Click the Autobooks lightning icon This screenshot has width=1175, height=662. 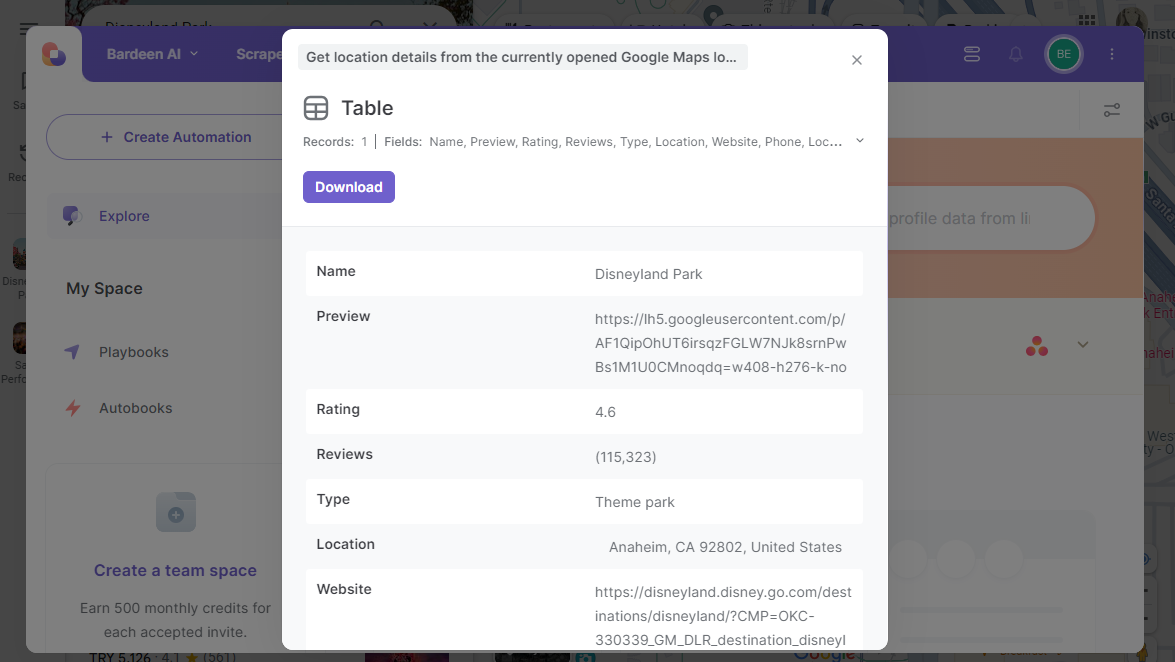73,408
